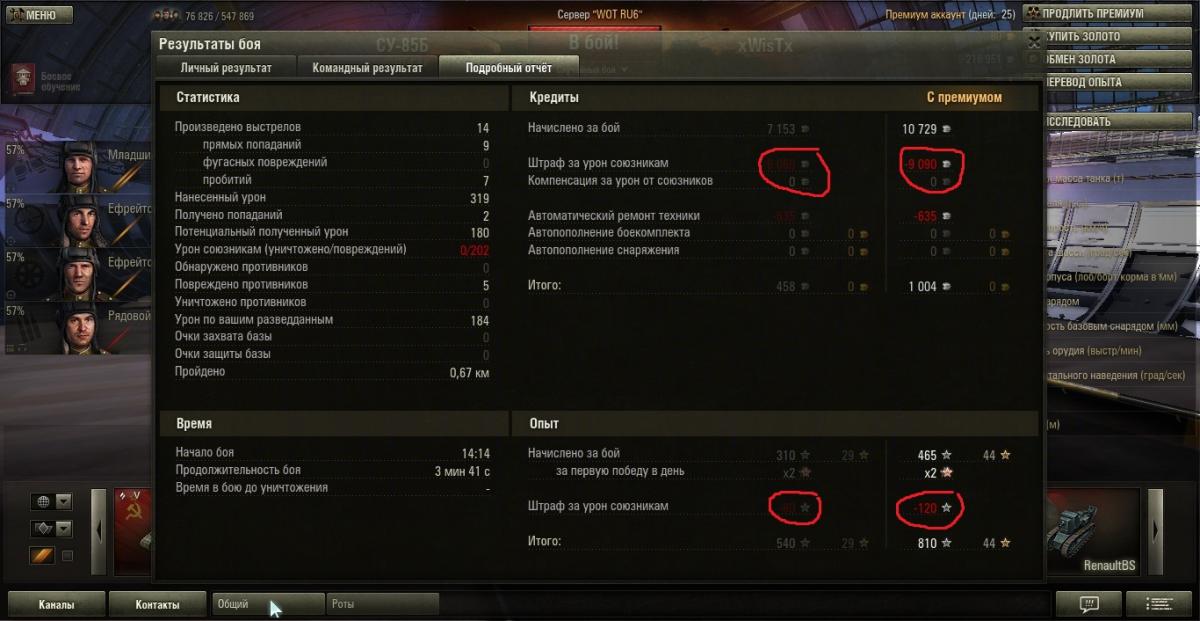The image size is (1200, 621).
Task: Click the Каналы button
Action: (56, 604)
